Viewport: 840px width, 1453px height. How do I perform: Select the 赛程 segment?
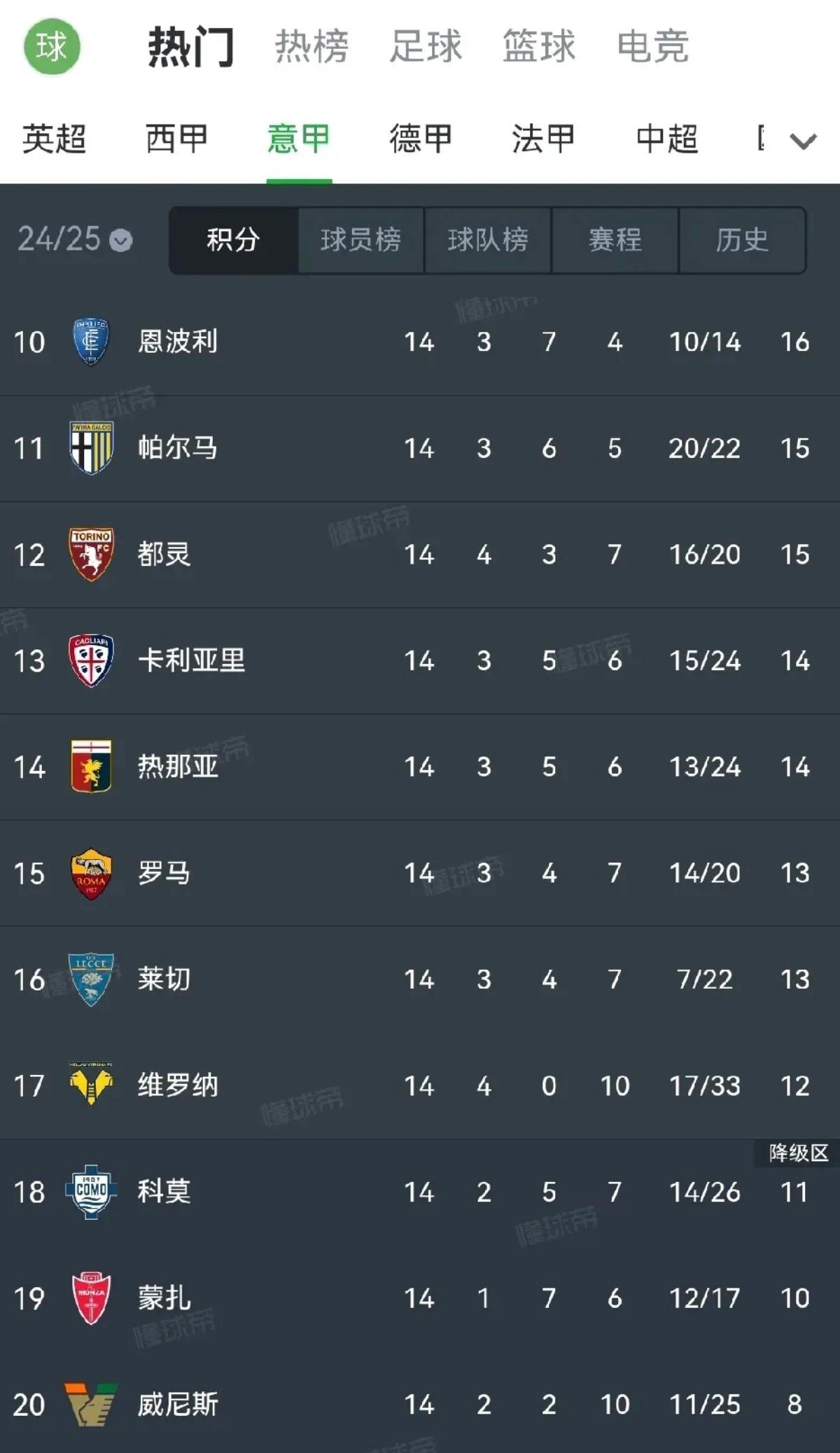pyautogui.click(x=615, y=240)
